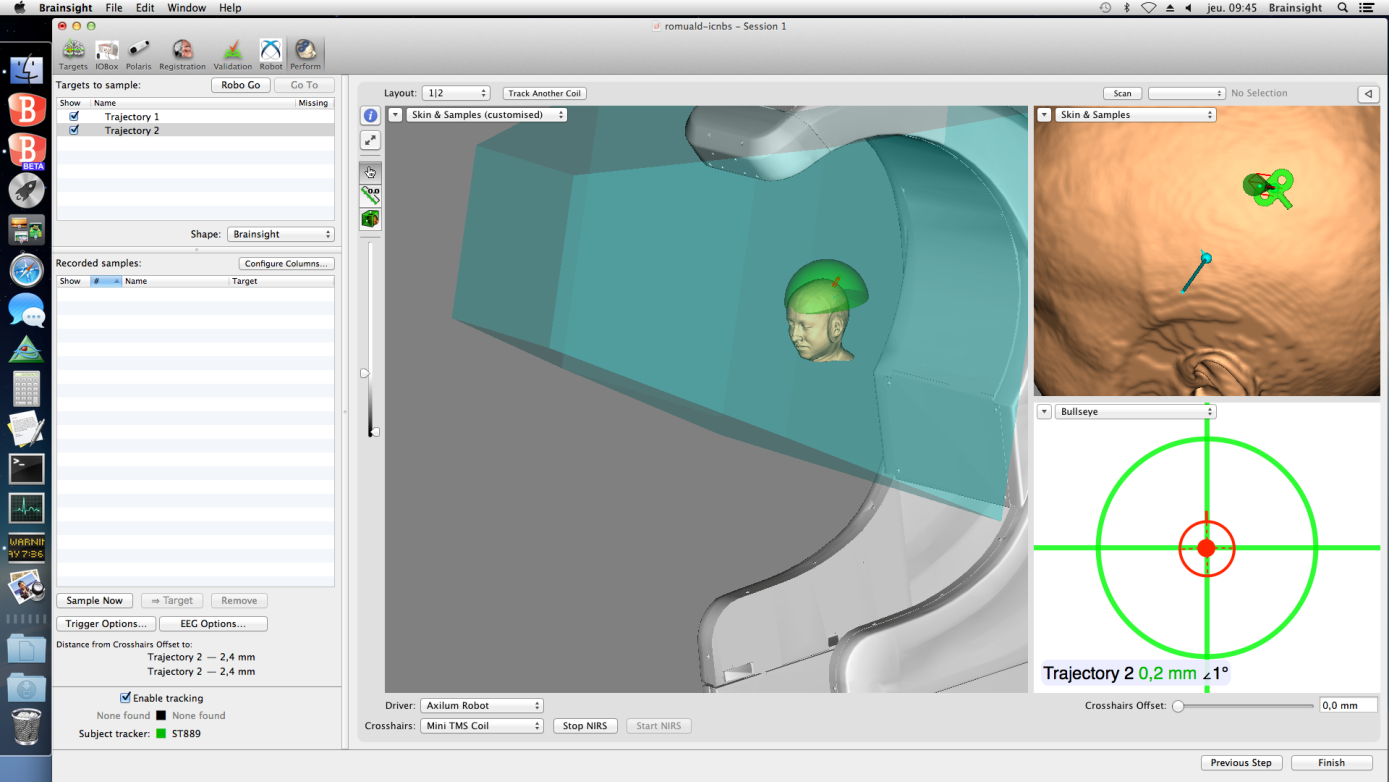This screenshot has height=782, width=1389.
Task: Toggle the Enable tracking checkbox
Action: click(x=125, y=698)
